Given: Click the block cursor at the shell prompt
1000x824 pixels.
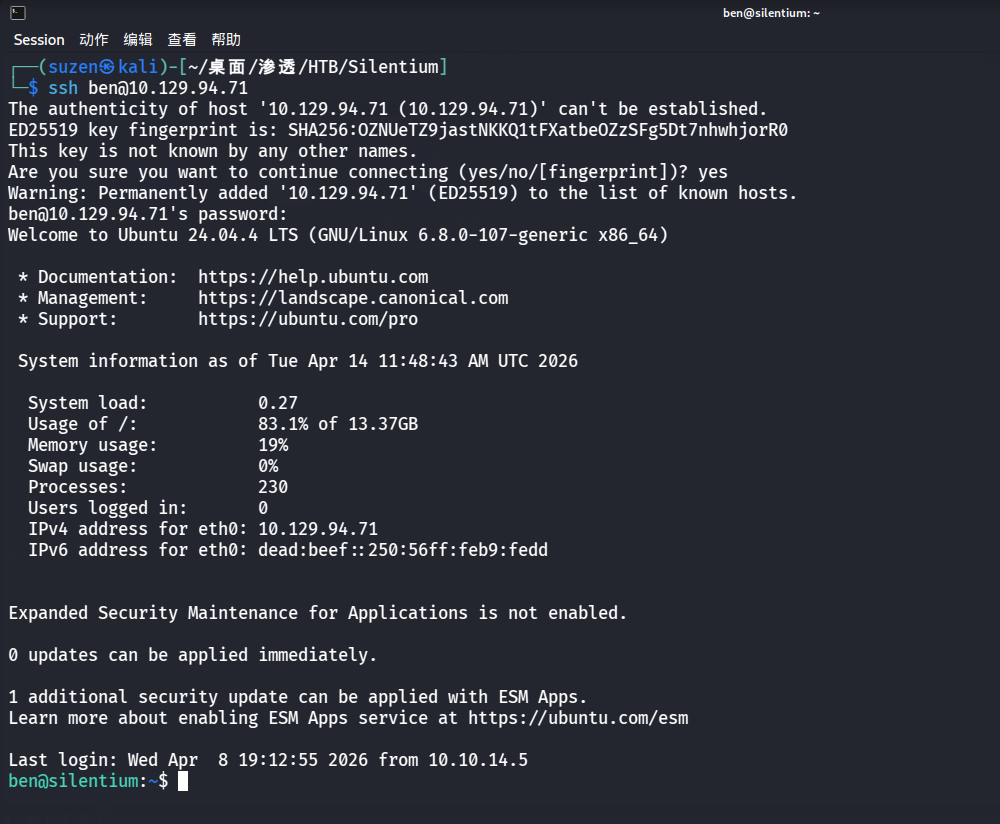Looking at the screenshot, I should click(183, 781).
